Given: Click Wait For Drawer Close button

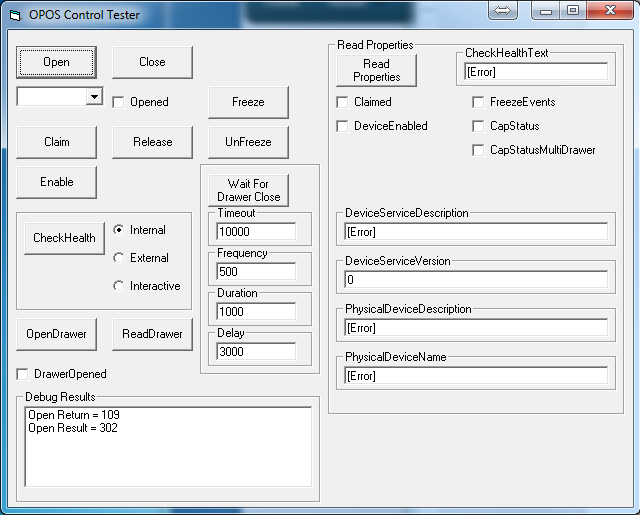Looking at the screenshot, I should [247, 190].
